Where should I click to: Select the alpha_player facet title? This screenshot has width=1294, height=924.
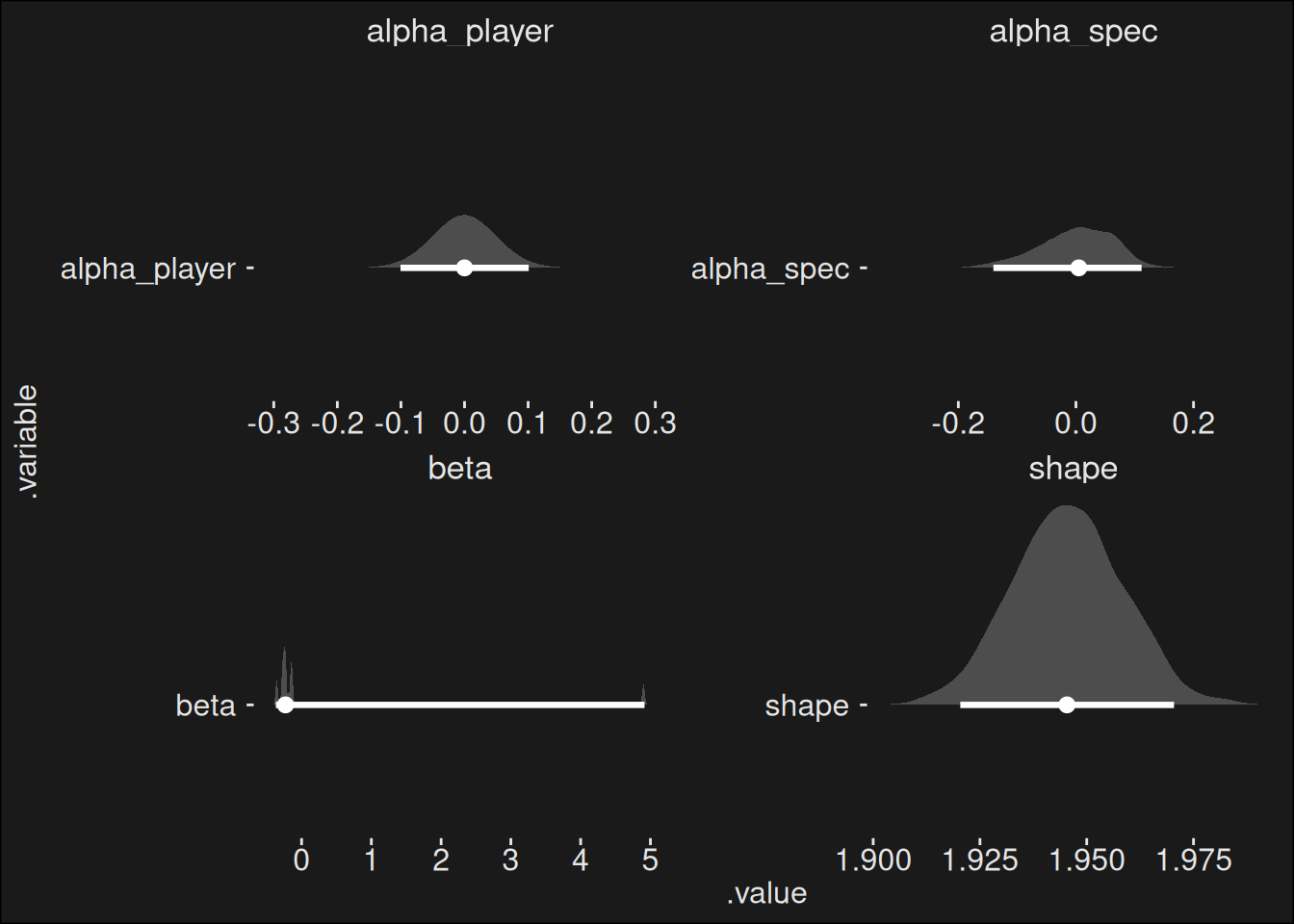tap(459, 32)
